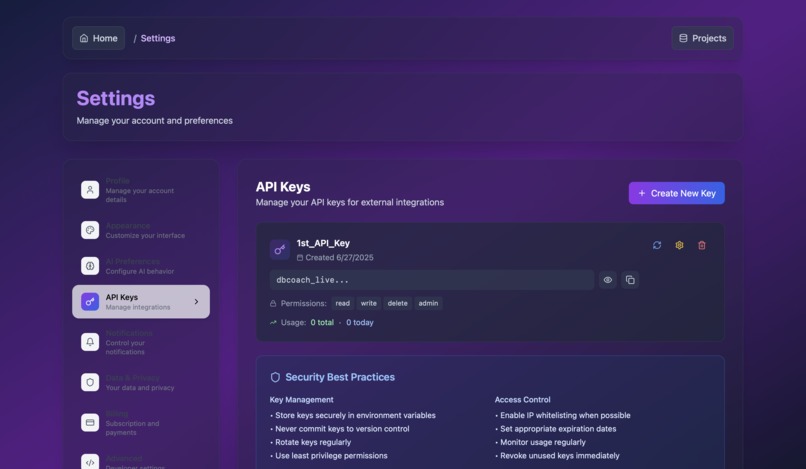Screen dimensions: 806x469
Task: Click the Settings breadcrumb link
Action: (x=158, y=38)
